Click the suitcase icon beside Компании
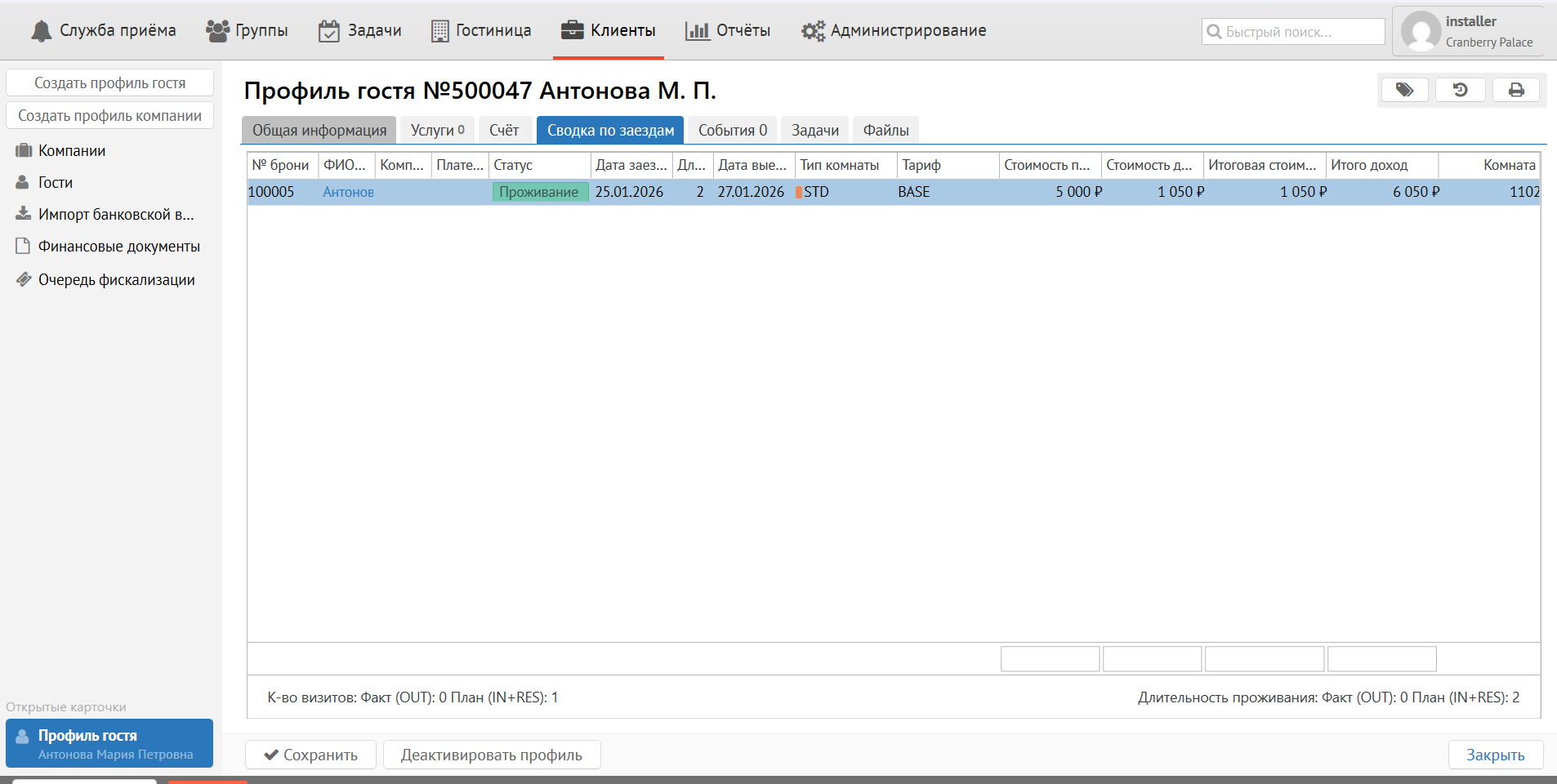 pyautogui.click(x=24, y=150)
